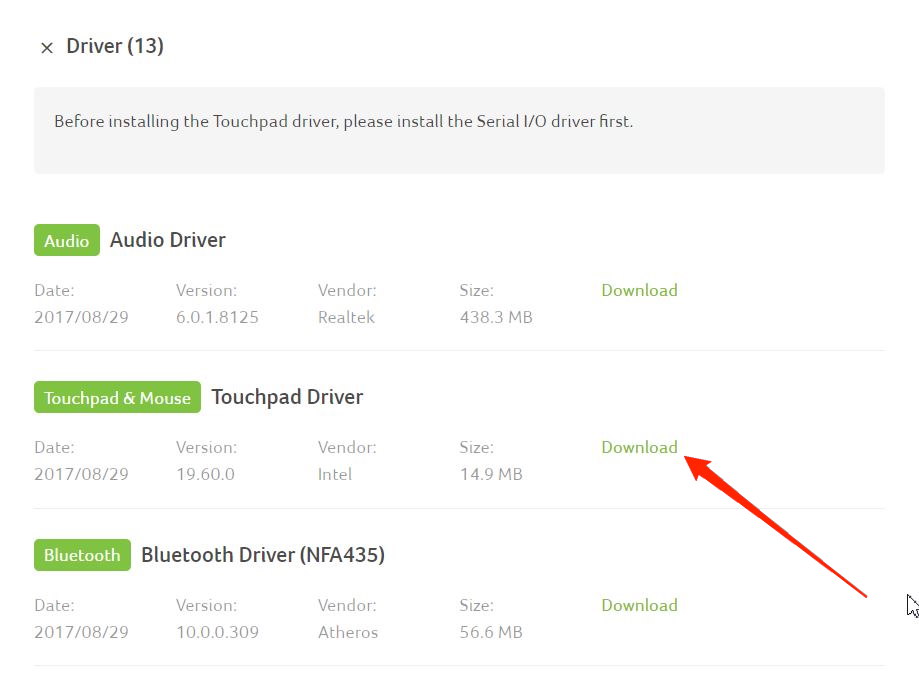Download the Intel Touchpad Driver
919x687 pixels.
coord(639,447)
